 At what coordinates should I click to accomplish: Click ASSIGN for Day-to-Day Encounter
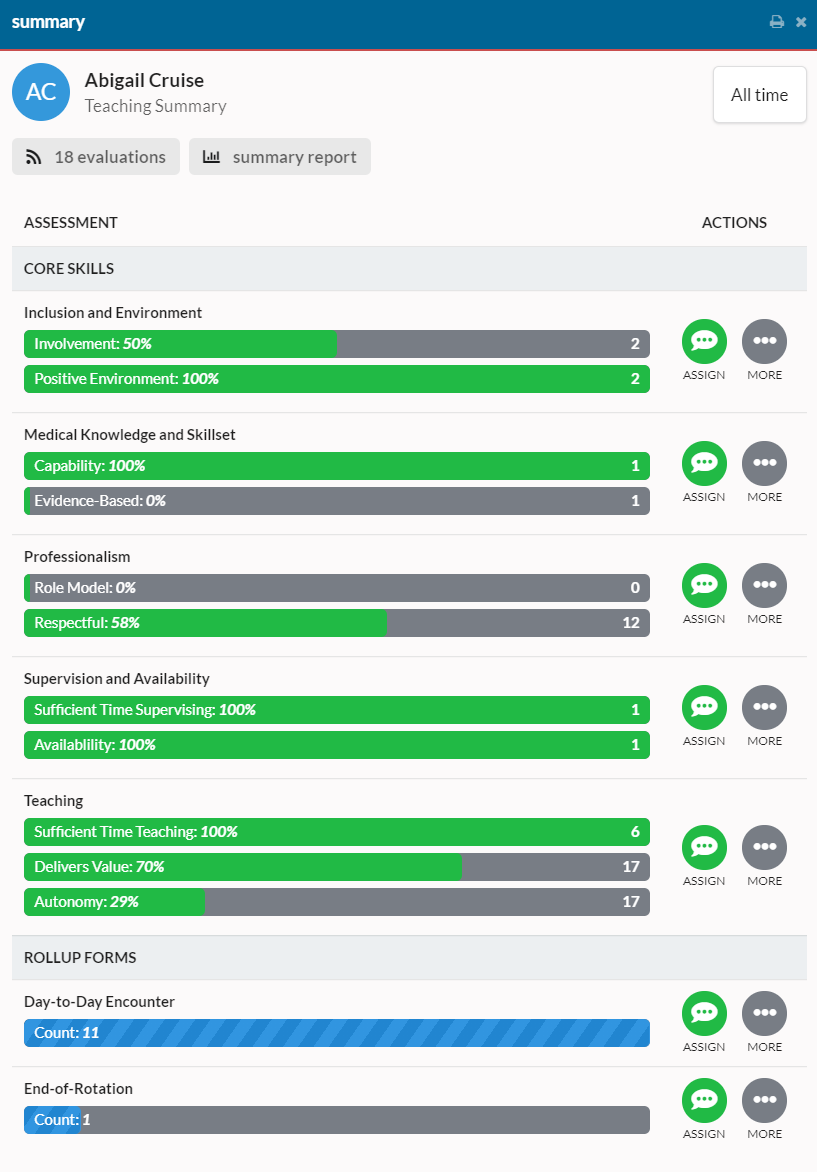704,1015
